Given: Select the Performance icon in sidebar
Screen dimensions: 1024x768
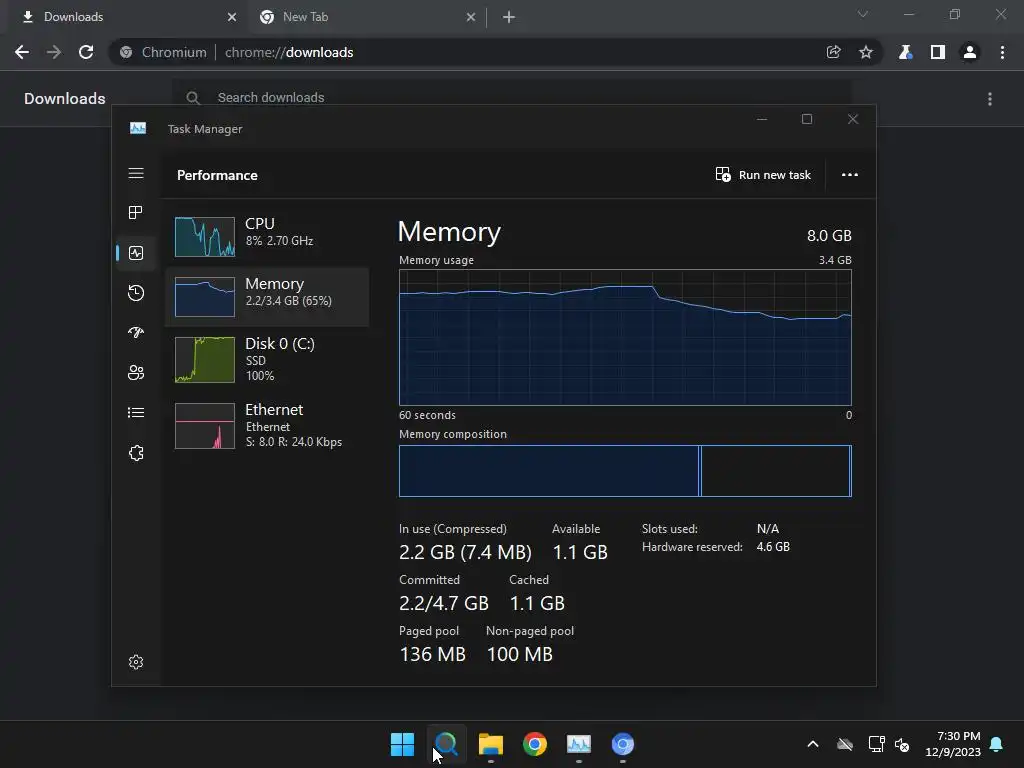Looking at the screenshot, I should click(136, 253).
